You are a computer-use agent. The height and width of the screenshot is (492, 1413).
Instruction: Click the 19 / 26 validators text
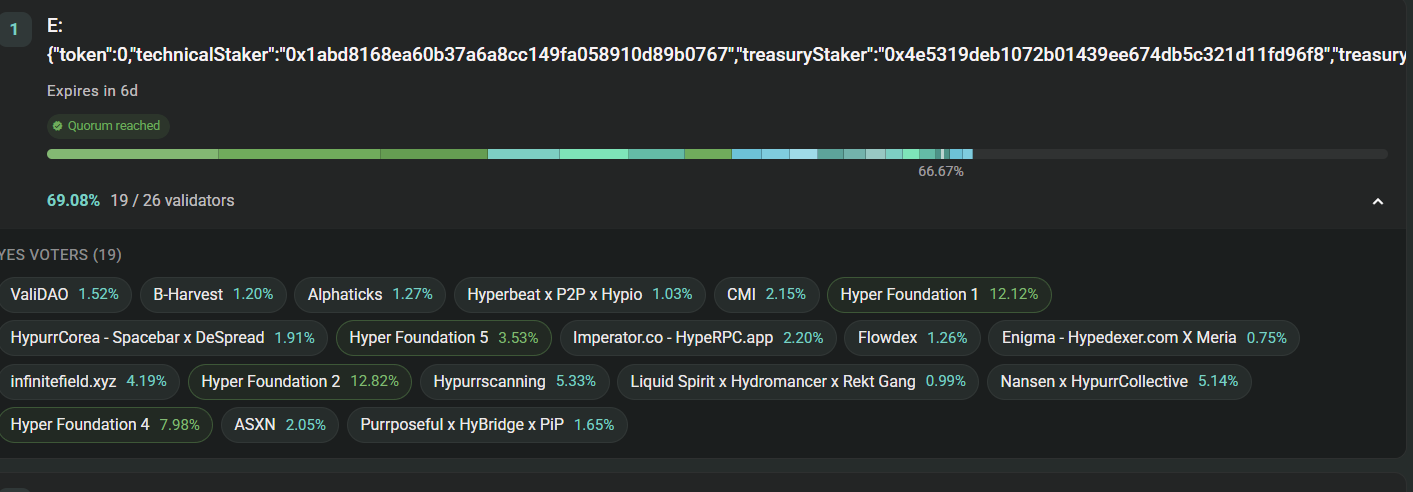point(172,200)
